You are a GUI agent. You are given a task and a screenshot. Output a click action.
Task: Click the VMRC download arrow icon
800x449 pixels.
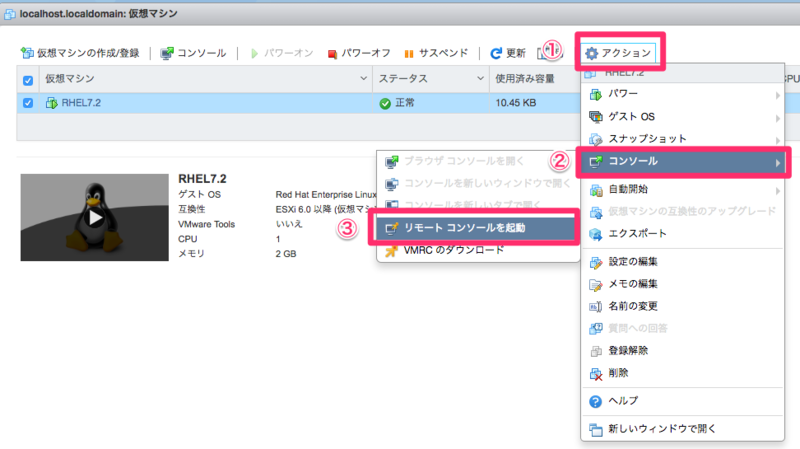coord(391,251)
